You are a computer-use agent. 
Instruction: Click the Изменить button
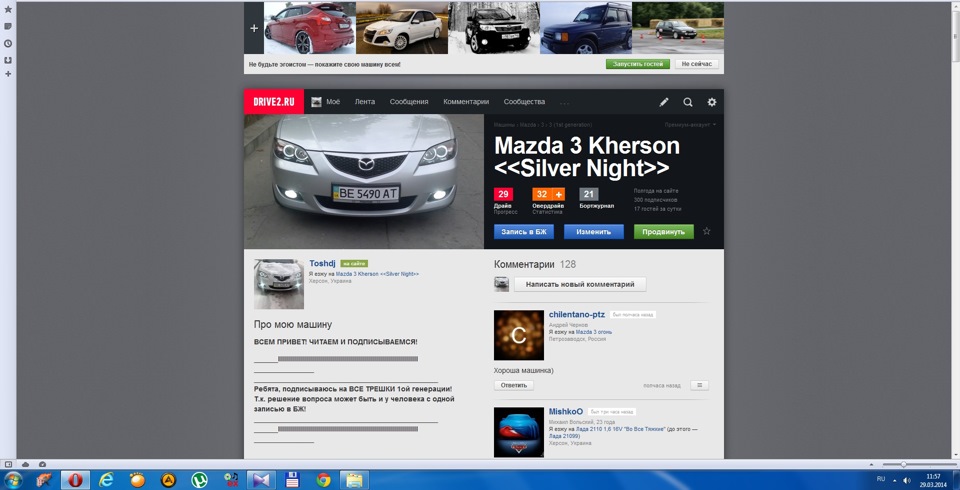tap(594, 232)
